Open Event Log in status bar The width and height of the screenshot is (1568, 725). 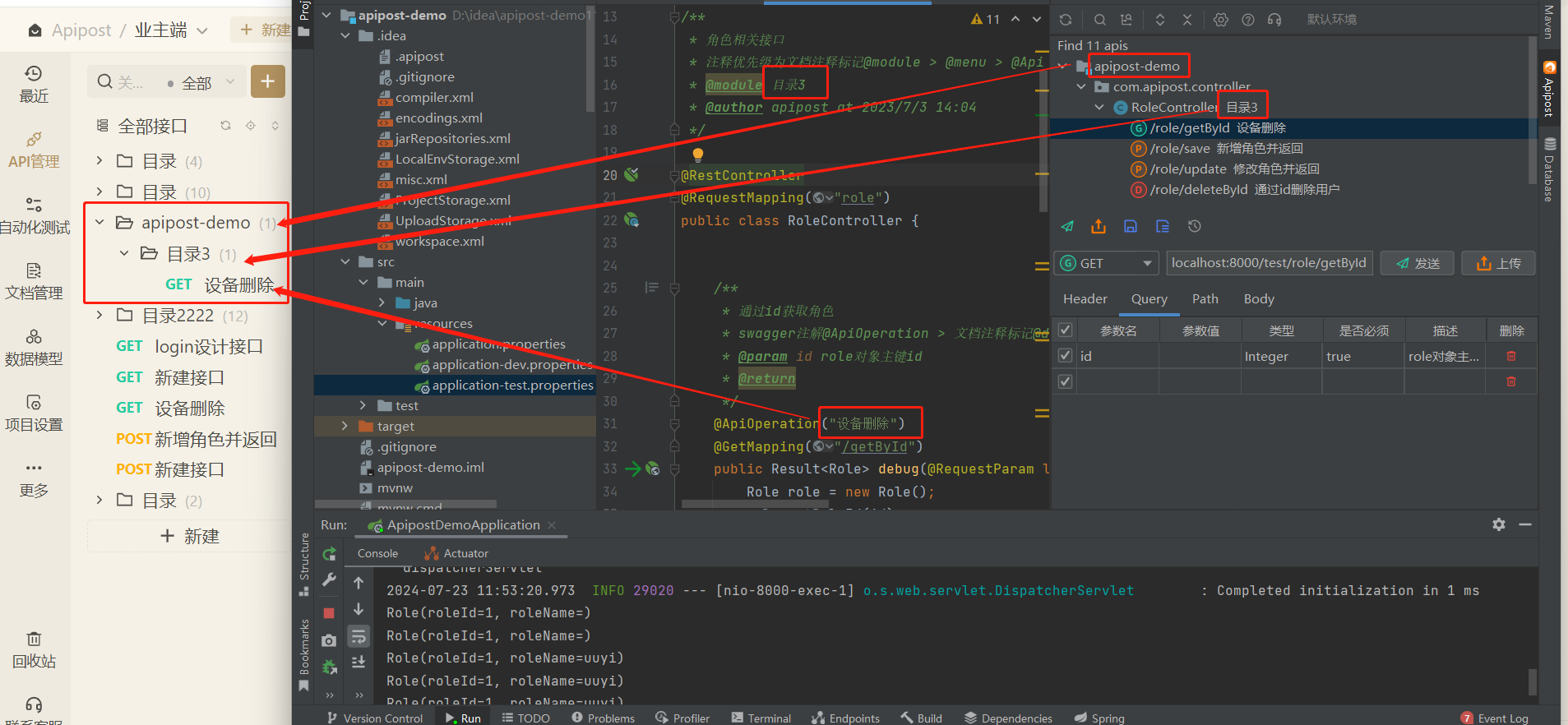pos(1495,718)
